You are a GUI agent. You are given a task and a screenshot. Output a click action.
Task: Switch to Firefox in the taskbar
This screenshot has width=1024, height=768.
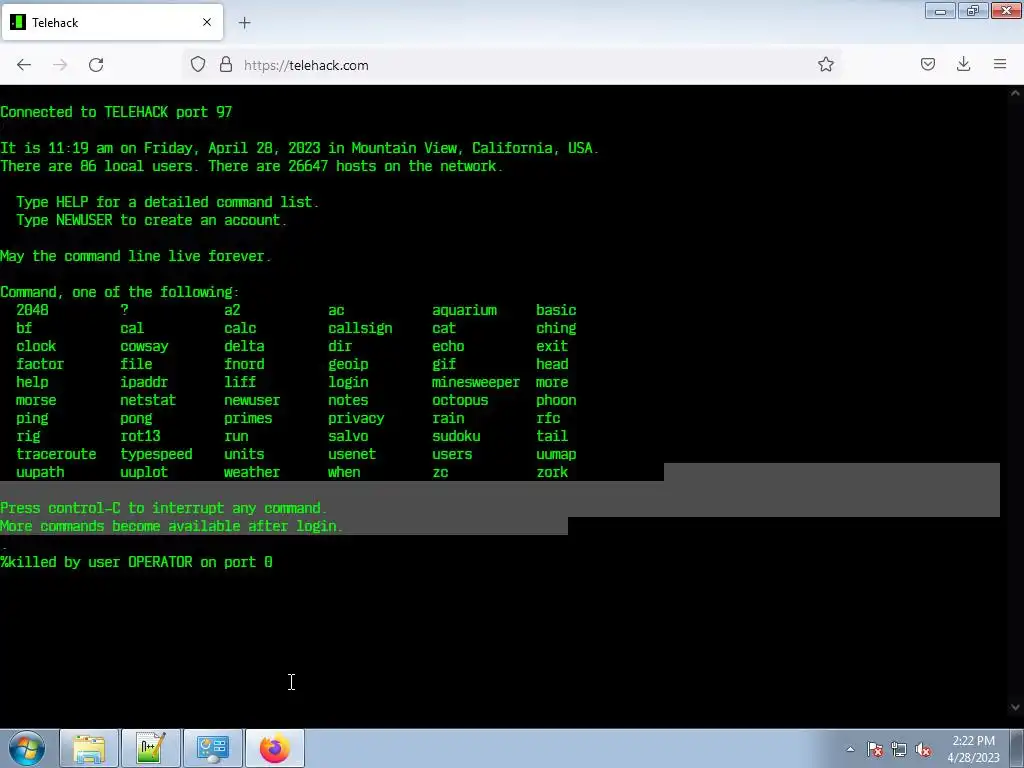[275, 748]
